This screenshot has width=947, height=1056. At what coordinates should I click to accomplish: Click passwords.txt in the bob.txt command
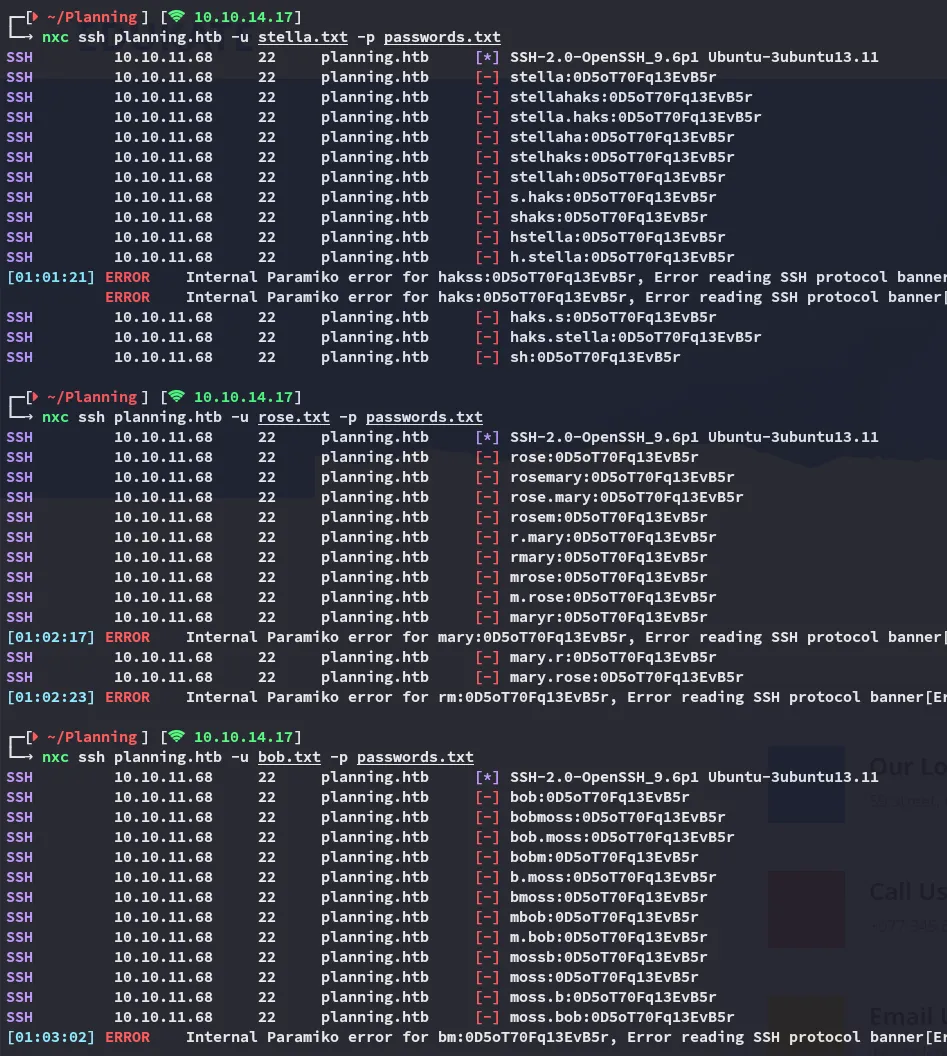point(415,757)
